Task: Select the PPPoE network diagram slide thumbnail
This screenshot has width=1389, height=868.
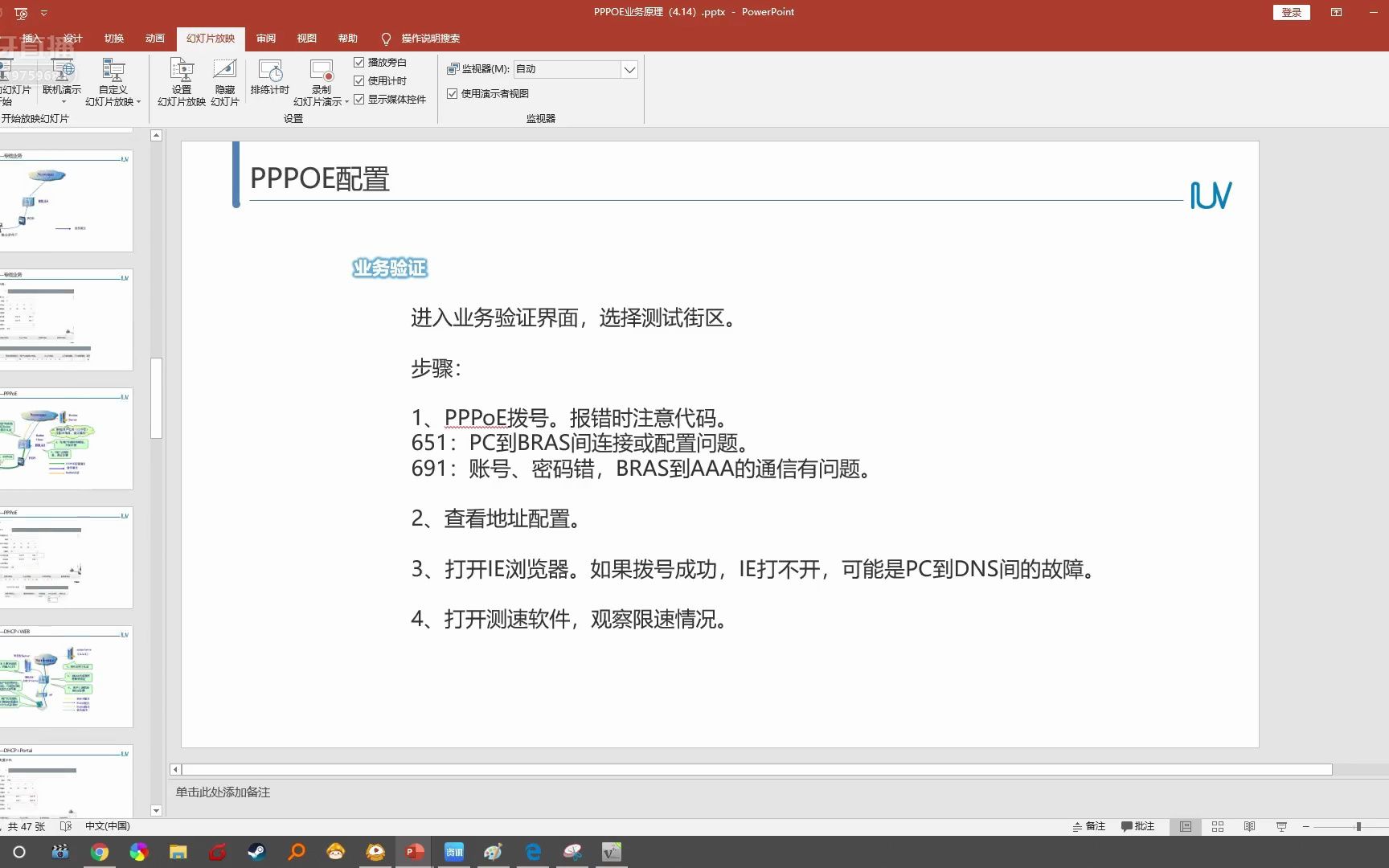Action: click(x=66, y=439)
